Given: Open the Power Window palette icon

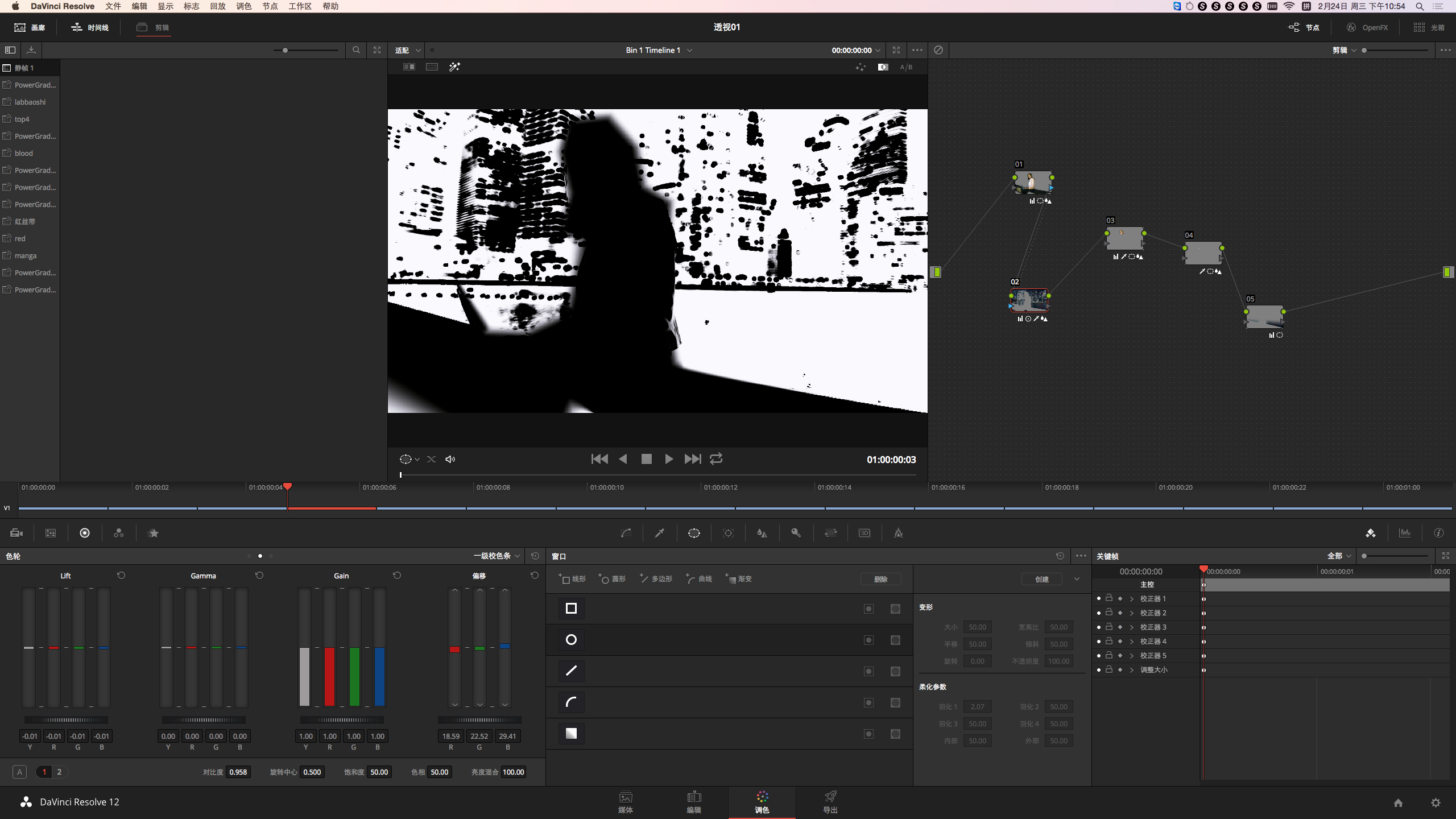Looking at the screenshot, I should click(694, 533).
